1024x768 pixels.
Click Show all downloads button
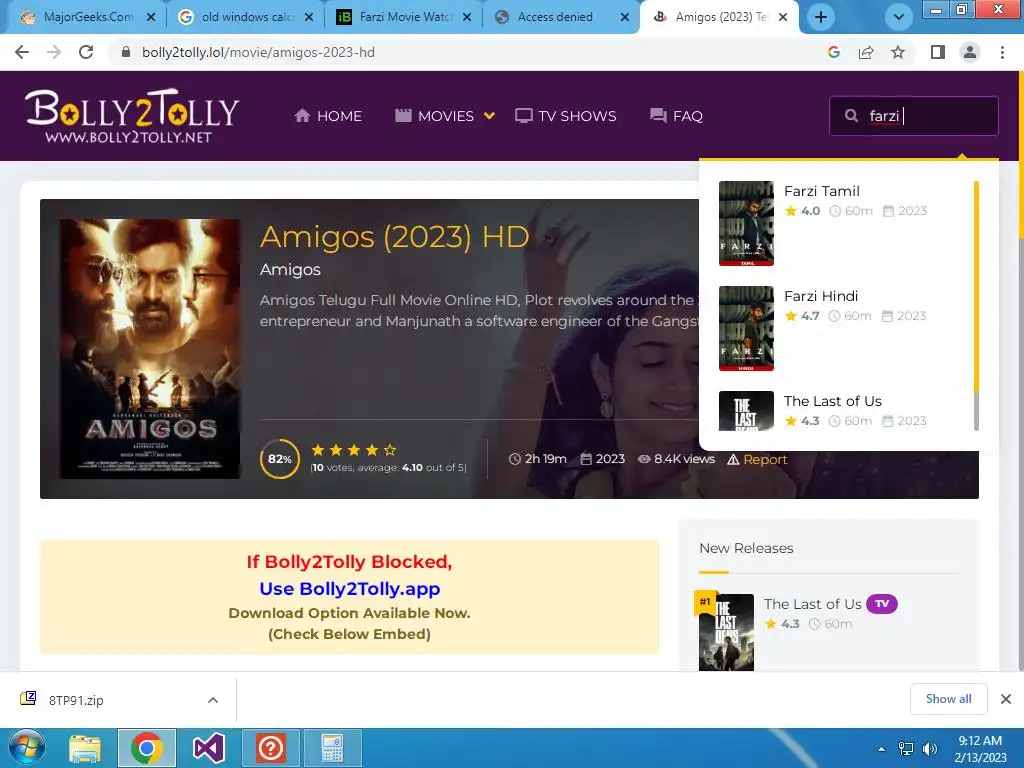tap(948, 699)
